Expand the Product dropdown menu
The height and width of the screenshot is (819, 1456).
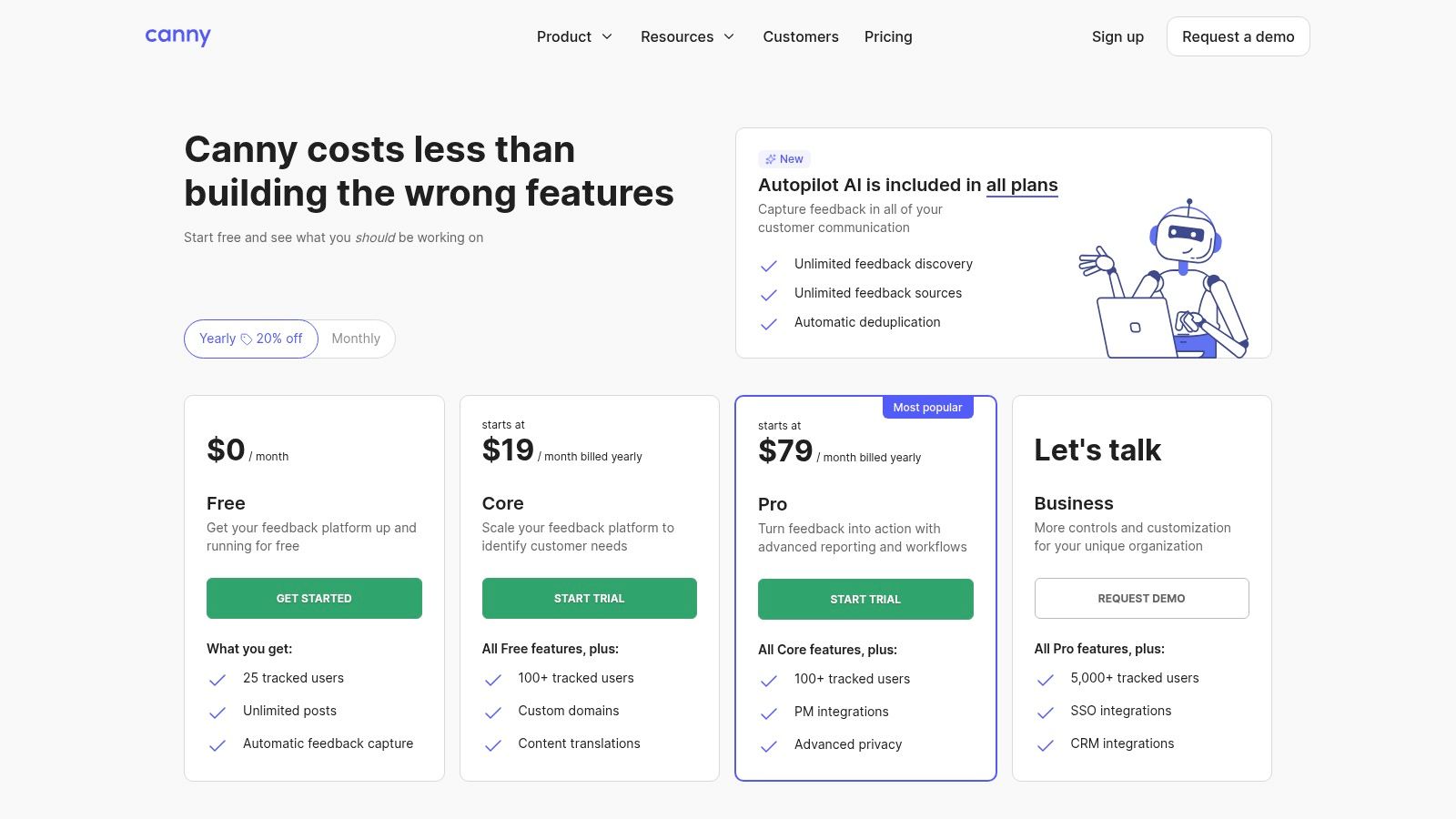[574, 36]
